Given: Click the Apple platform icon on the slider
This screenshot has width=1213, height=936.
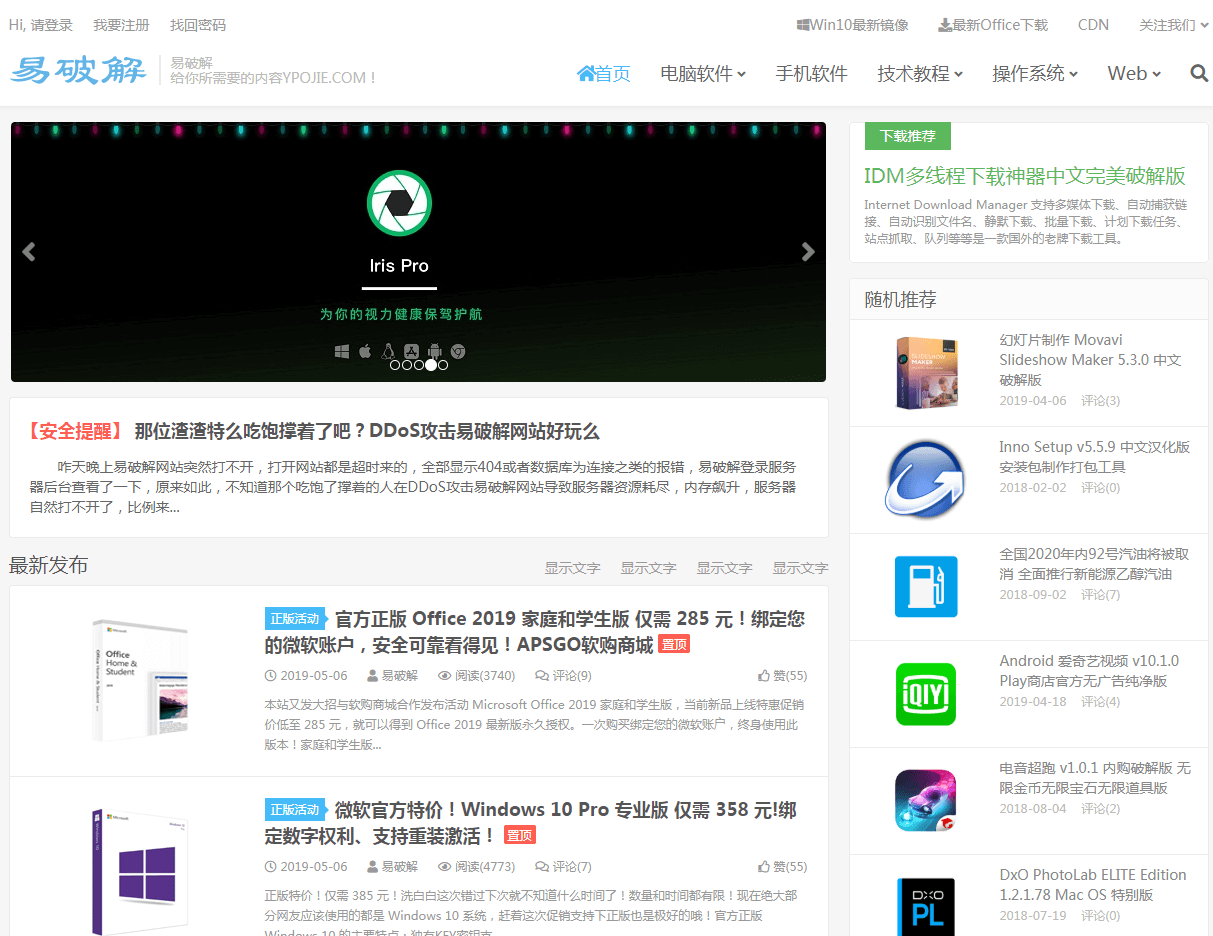Looking at the screenshot, I should 364,349.
